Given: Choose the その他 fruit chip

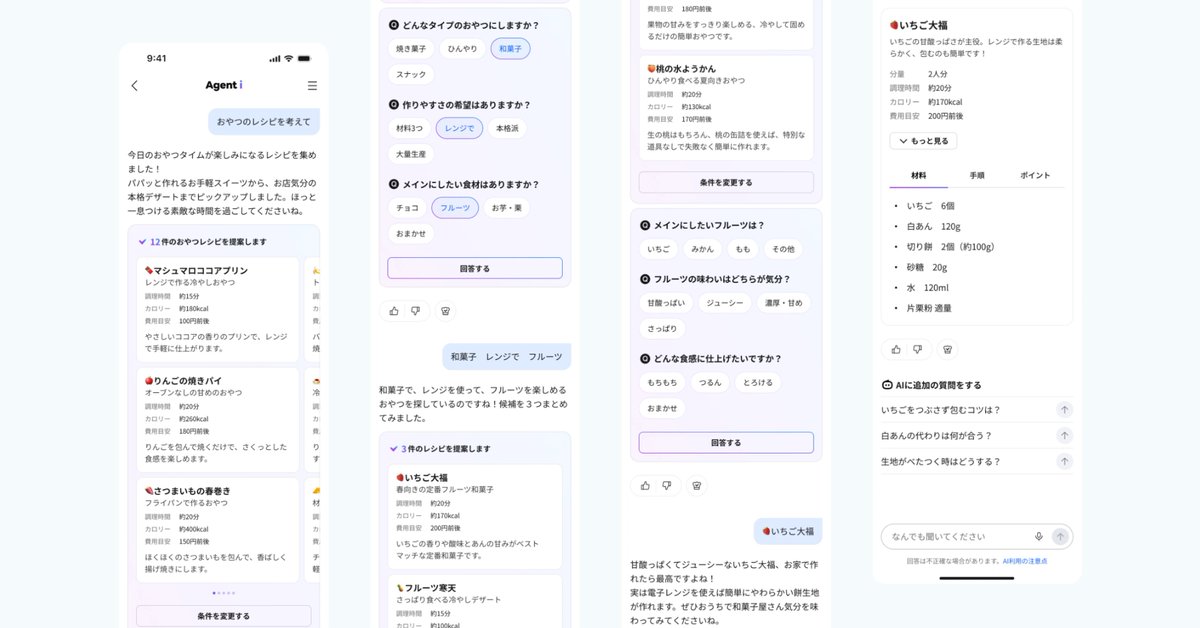Looking at the screenshot, I should [784, 249].
